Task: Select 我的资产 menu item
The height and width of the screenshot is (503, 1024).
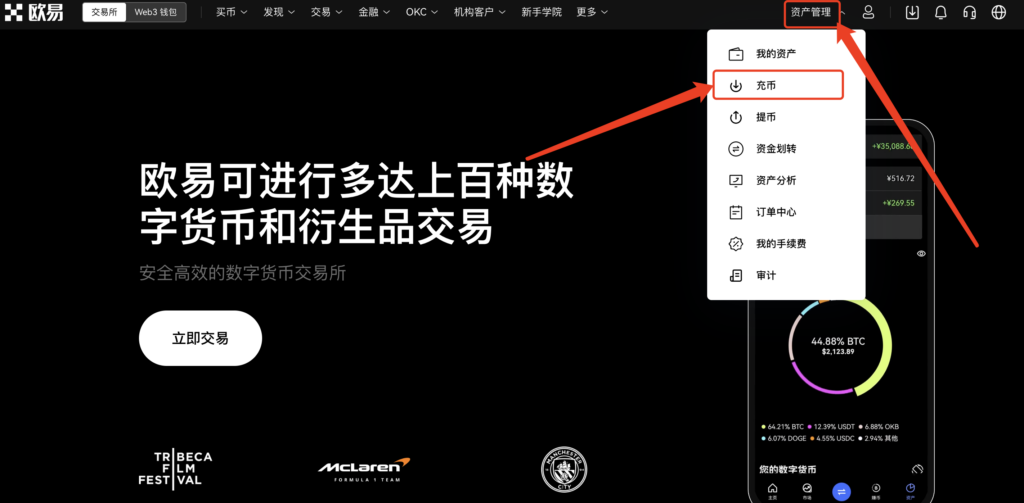Action: (x=786, y=54)
